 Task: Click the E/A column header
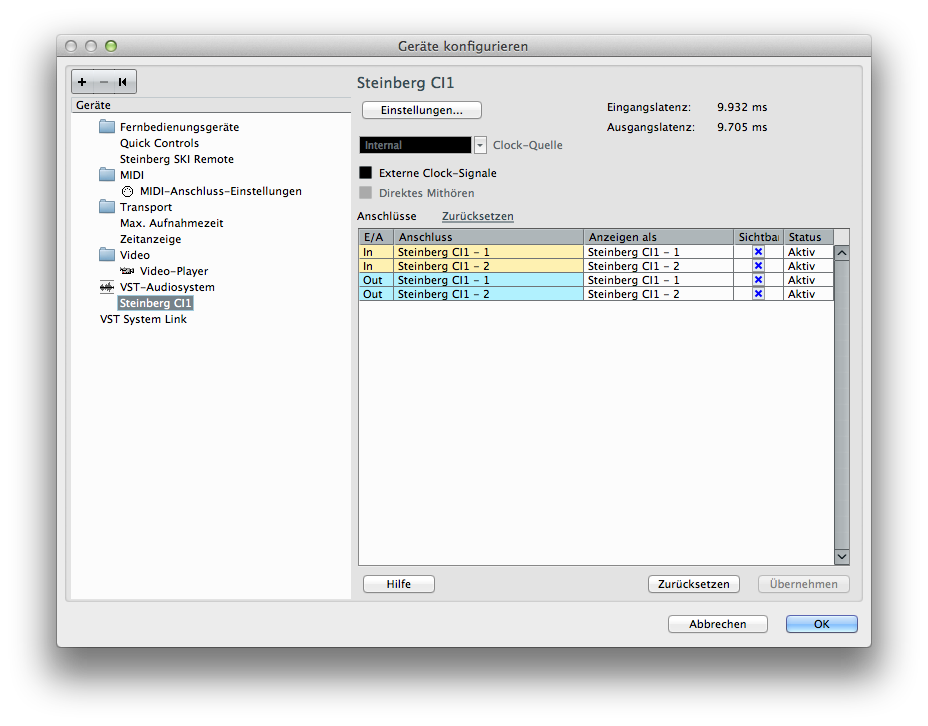coord(376,237)
